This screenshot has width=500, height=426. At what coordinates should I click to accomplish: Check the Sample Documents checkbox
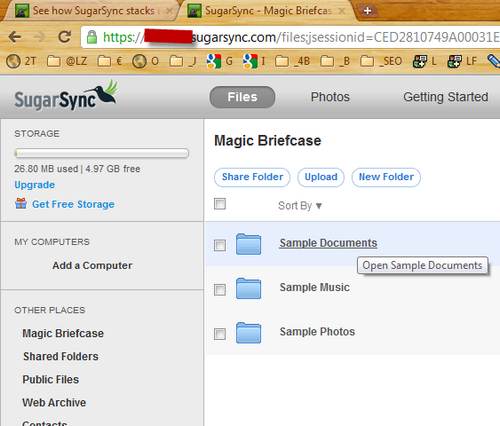(220, 245)
